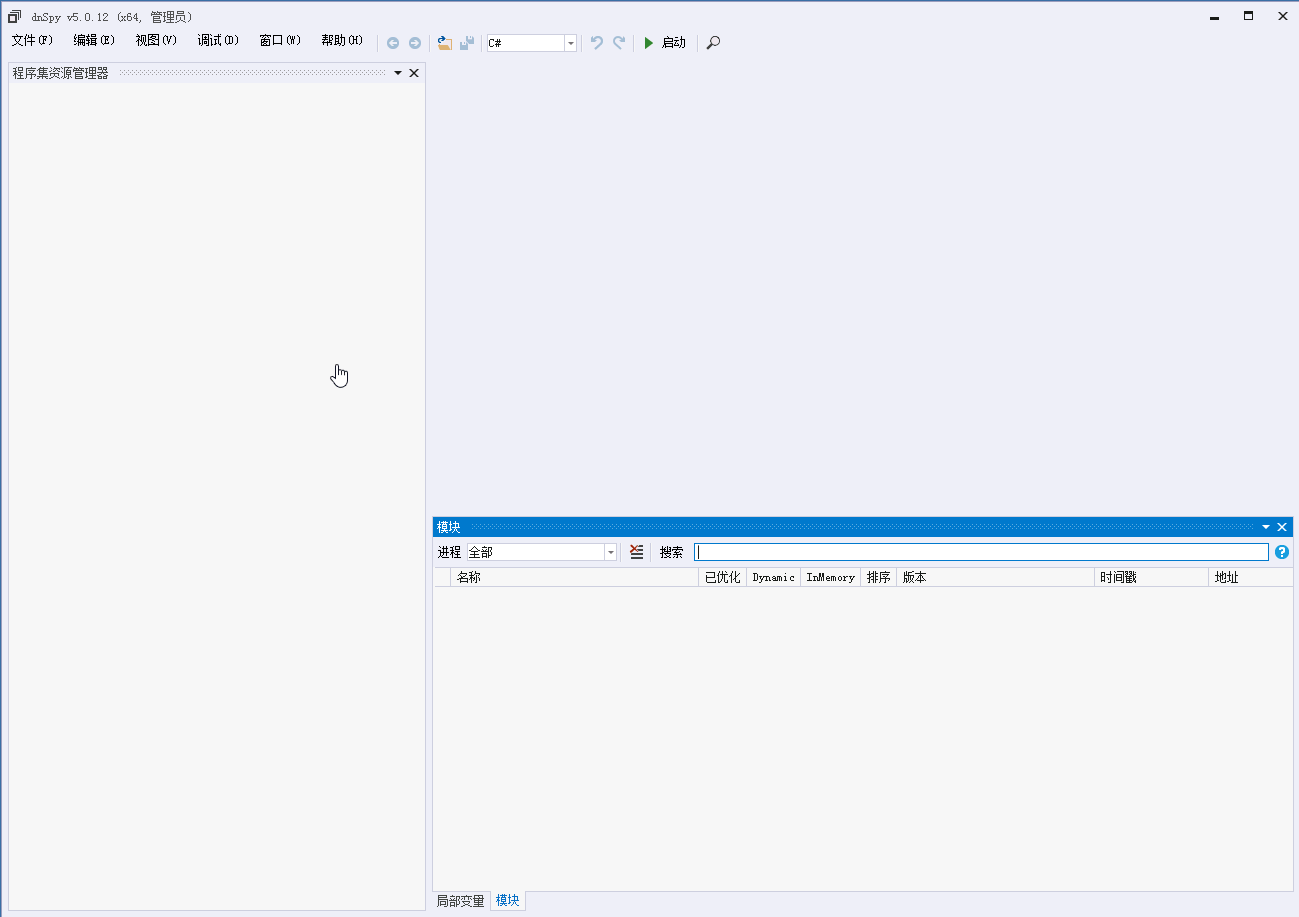Click the navigate back arrow icon
The width and height of the screenshot is (1299, 917).
393,43
